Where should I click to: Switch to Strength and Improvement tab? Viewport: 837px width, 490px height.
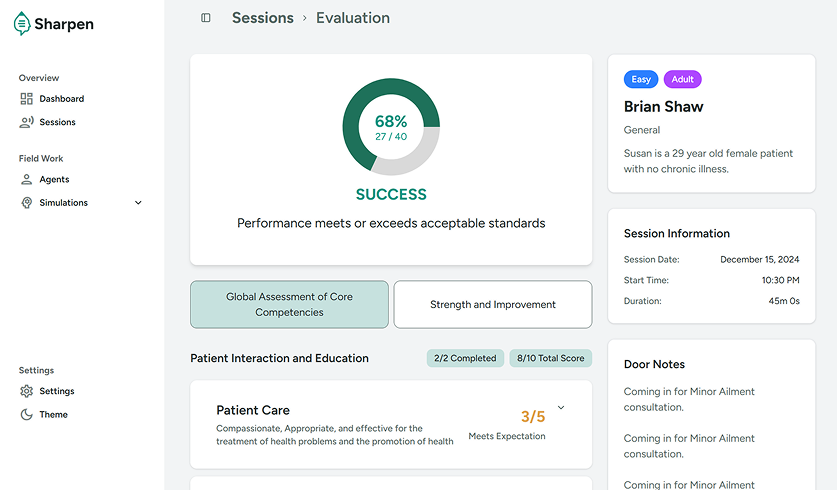tap(493, 304)
